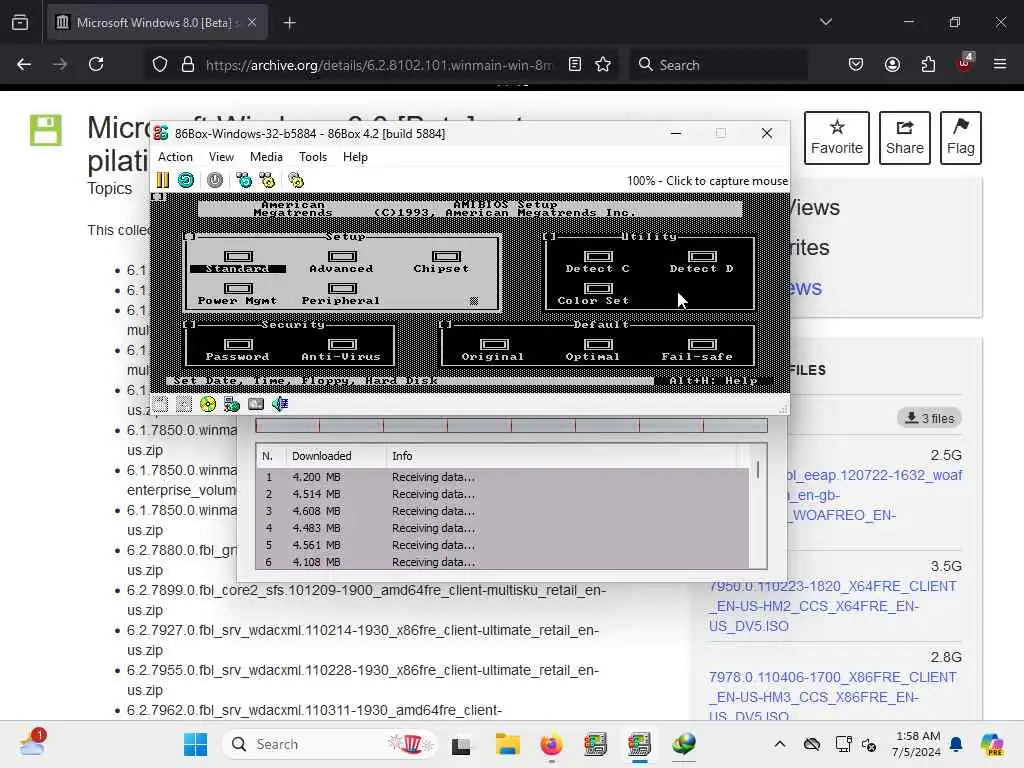
Task: Toggle reader view in address bar
Action: pos(575,64)
